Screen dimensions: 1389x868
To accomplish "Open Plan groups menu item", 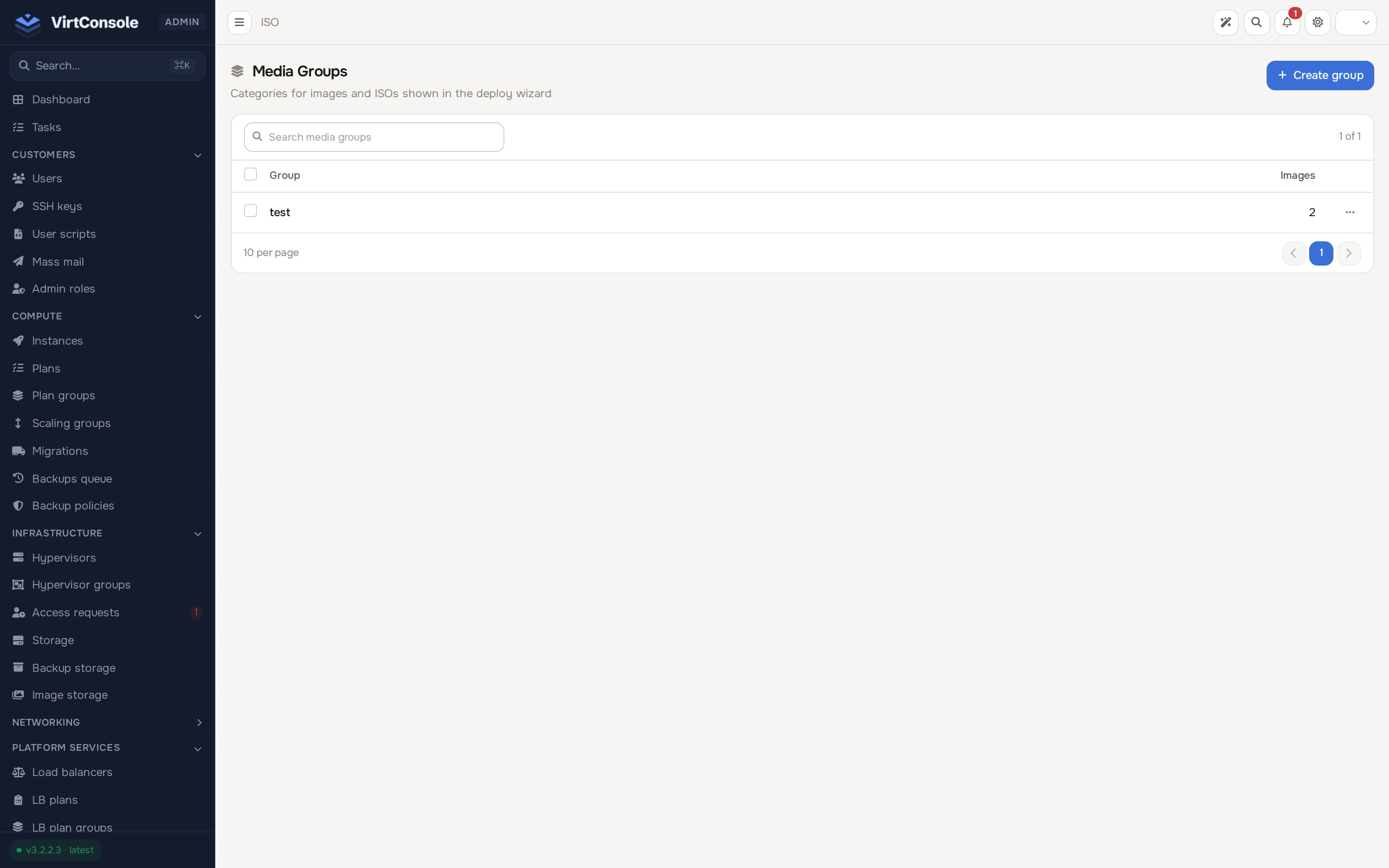I will [x=107, y=395].
